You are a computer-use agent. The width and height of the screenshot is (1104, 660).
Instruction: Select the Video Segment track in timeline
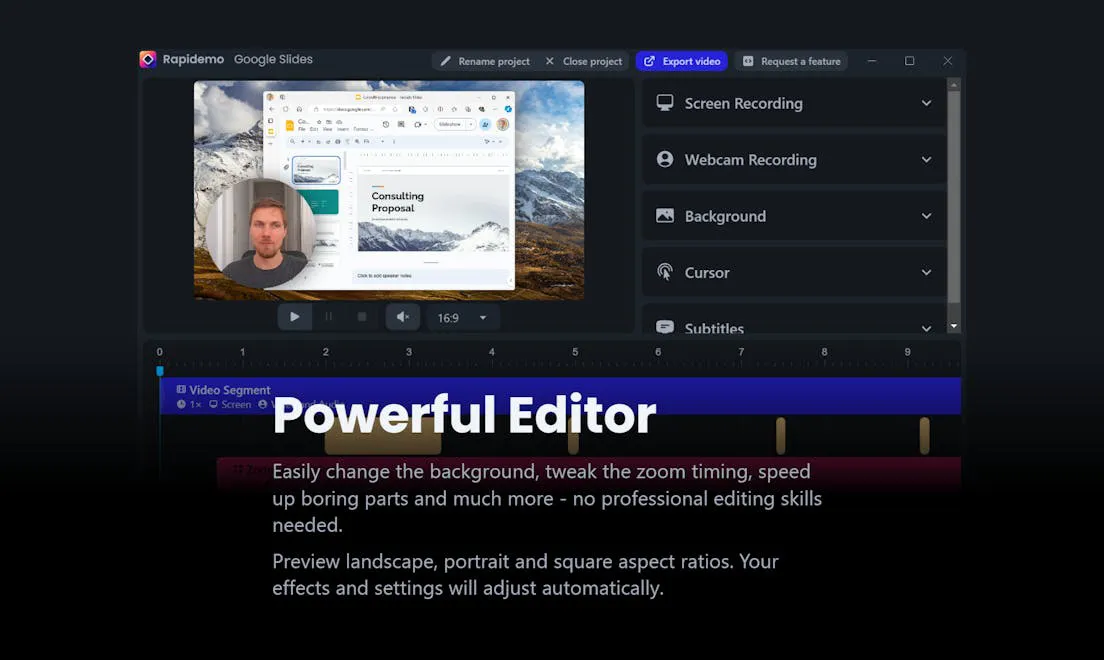(560, 395)
